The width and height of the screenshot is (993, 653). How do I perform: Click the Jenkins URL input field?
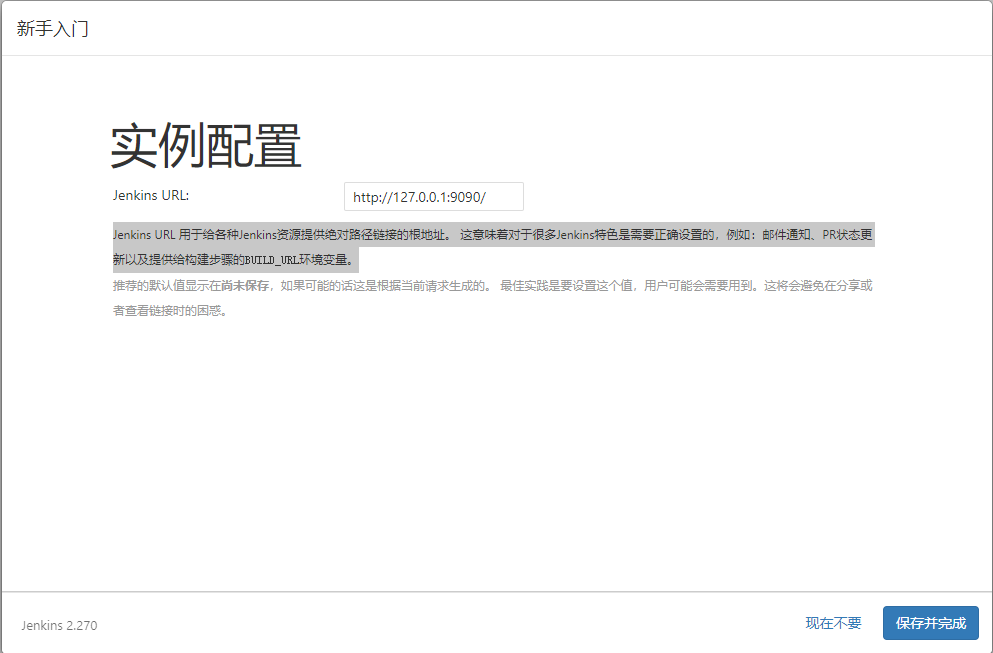[x=433, y=196]
